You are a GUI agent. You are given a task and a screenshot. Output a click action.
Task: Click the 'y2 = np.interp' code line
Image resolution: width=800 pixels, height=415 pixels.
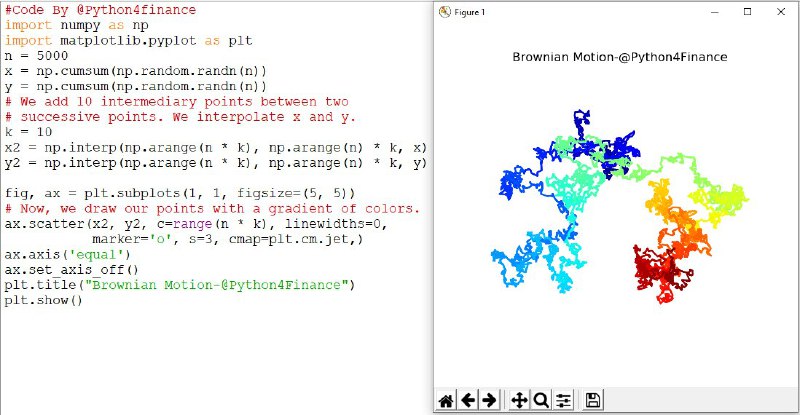coord(216,163)
